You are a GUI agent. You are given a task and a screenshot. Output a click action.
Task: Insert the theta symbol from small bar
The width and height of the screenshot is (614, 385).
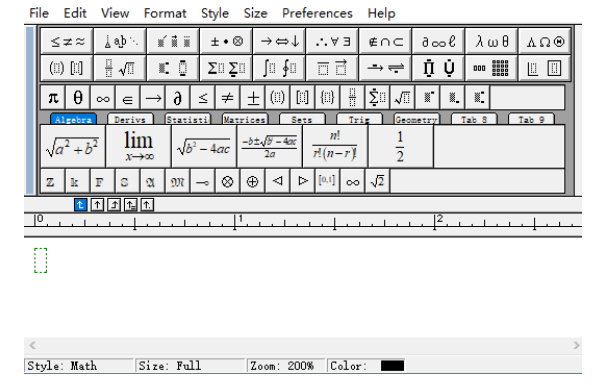[78, 98]
